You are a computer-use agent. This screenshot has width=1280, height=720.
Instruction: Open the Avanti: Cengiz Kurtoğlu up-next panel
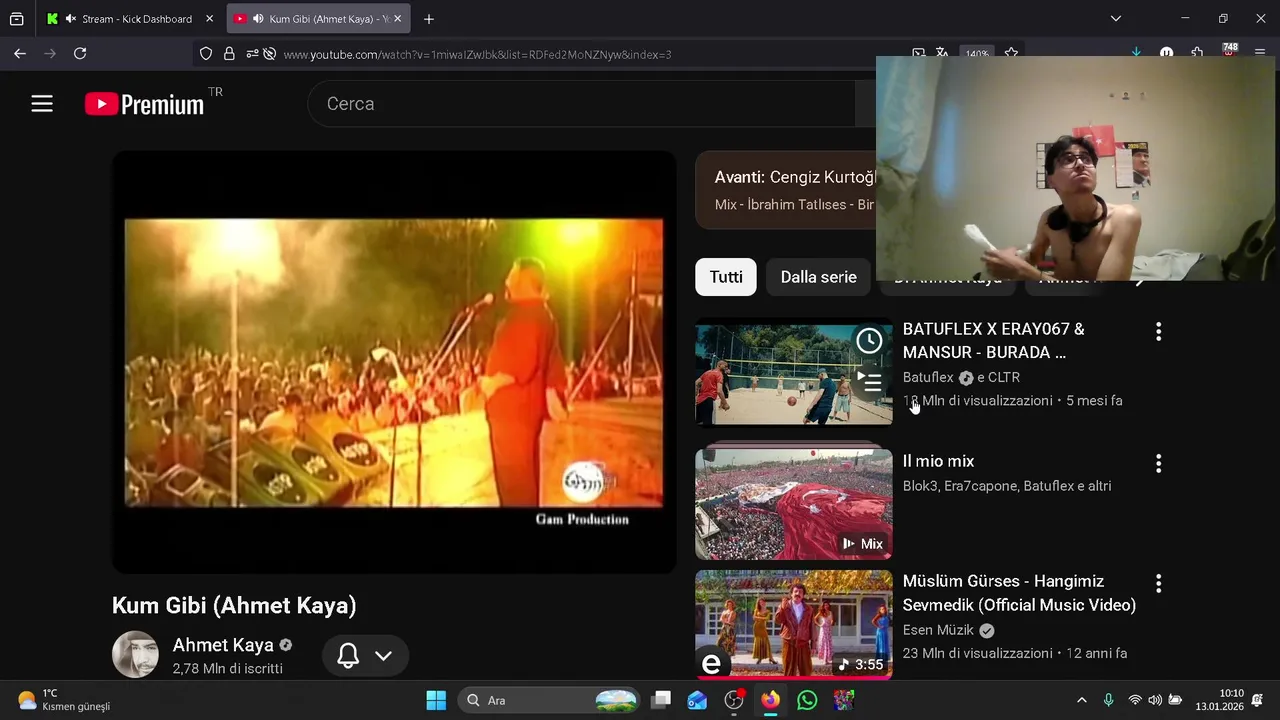(786, 190)
